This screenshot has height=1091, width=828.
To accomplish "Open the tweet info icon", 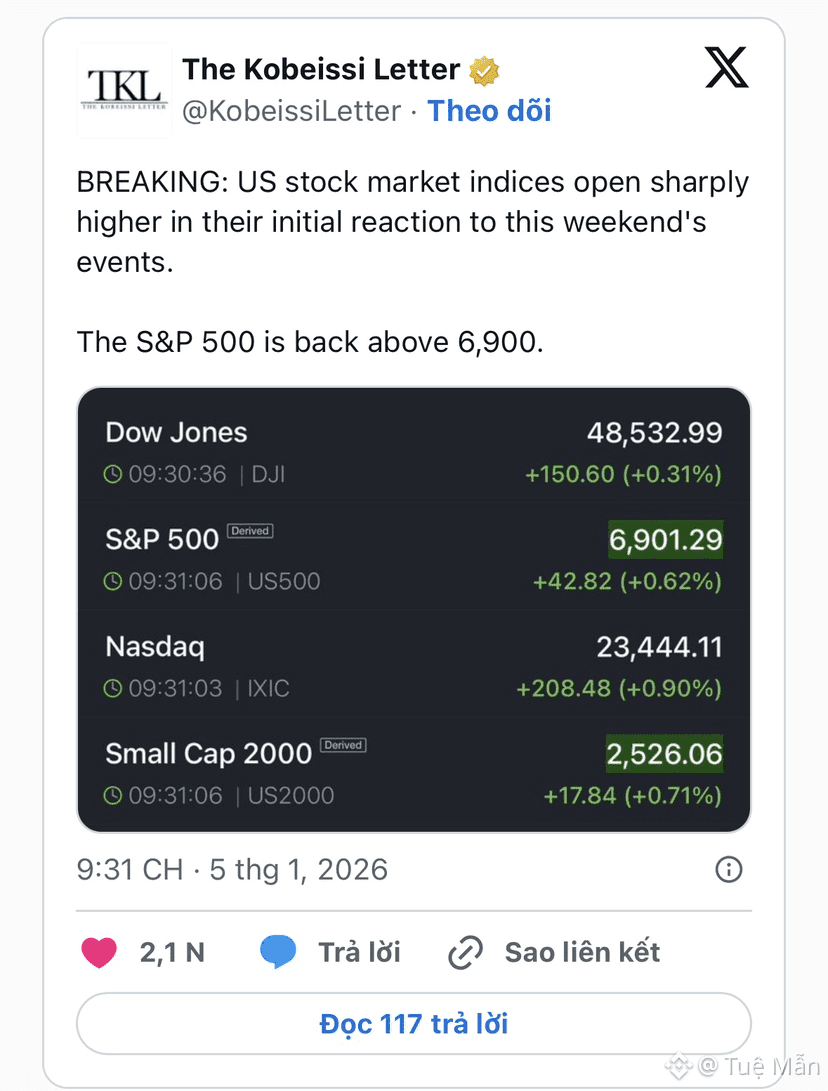I will click(x=729, y=870).
